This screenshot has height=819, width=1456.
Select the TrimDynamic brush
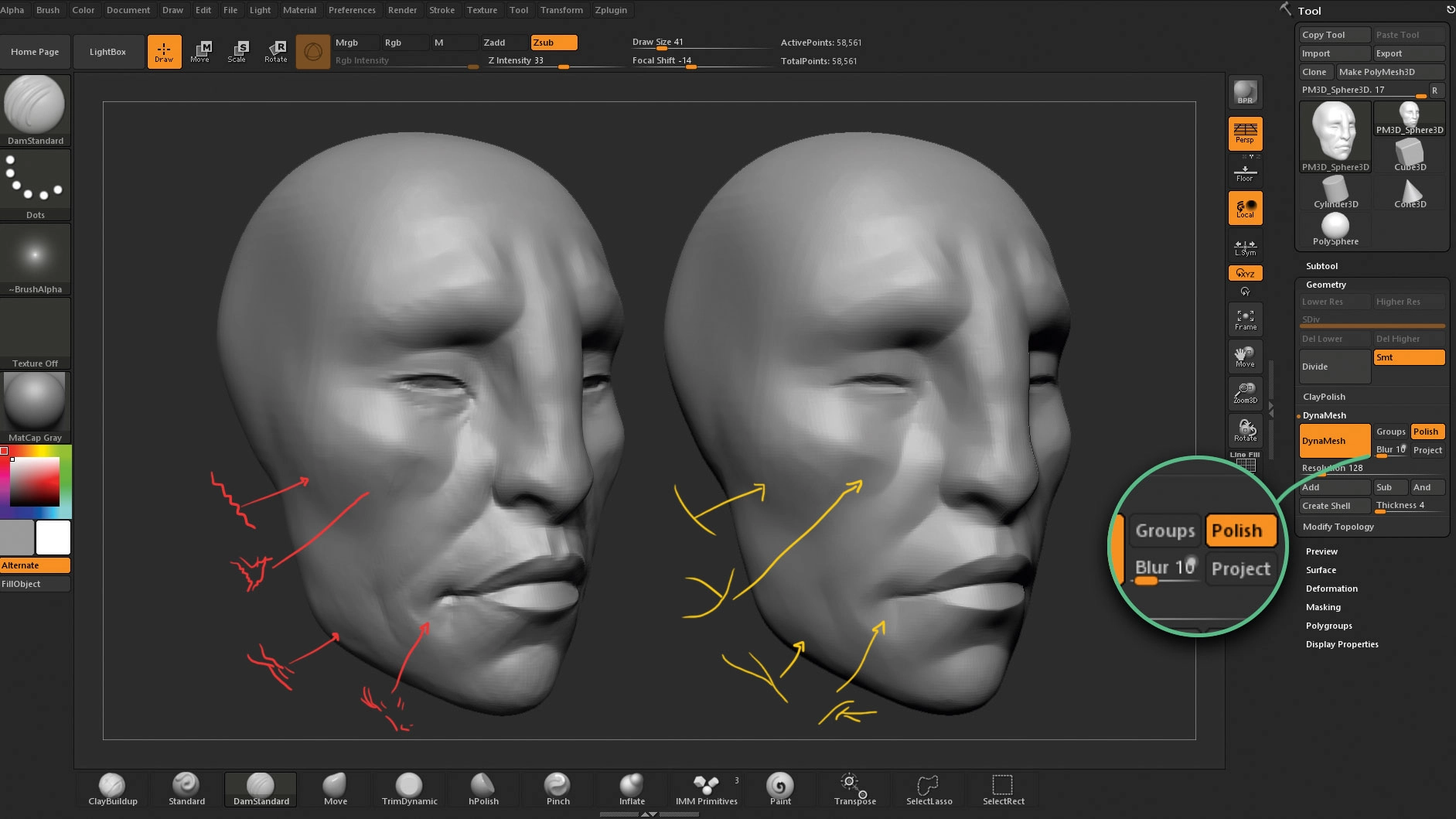tap(409, 790)
